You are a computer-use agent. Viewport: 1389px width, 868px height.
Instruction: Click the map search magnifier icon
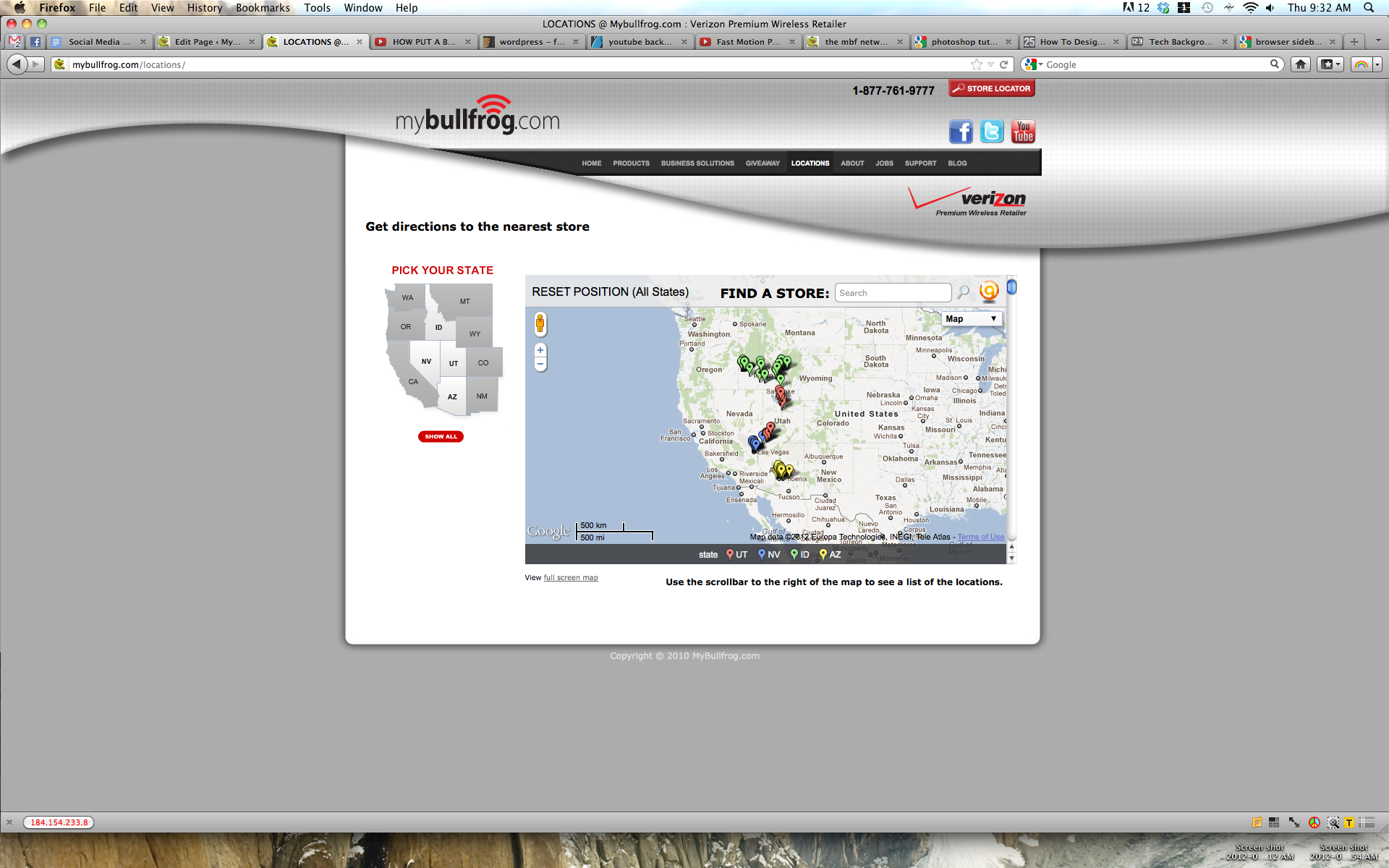(x=964, y=292)
